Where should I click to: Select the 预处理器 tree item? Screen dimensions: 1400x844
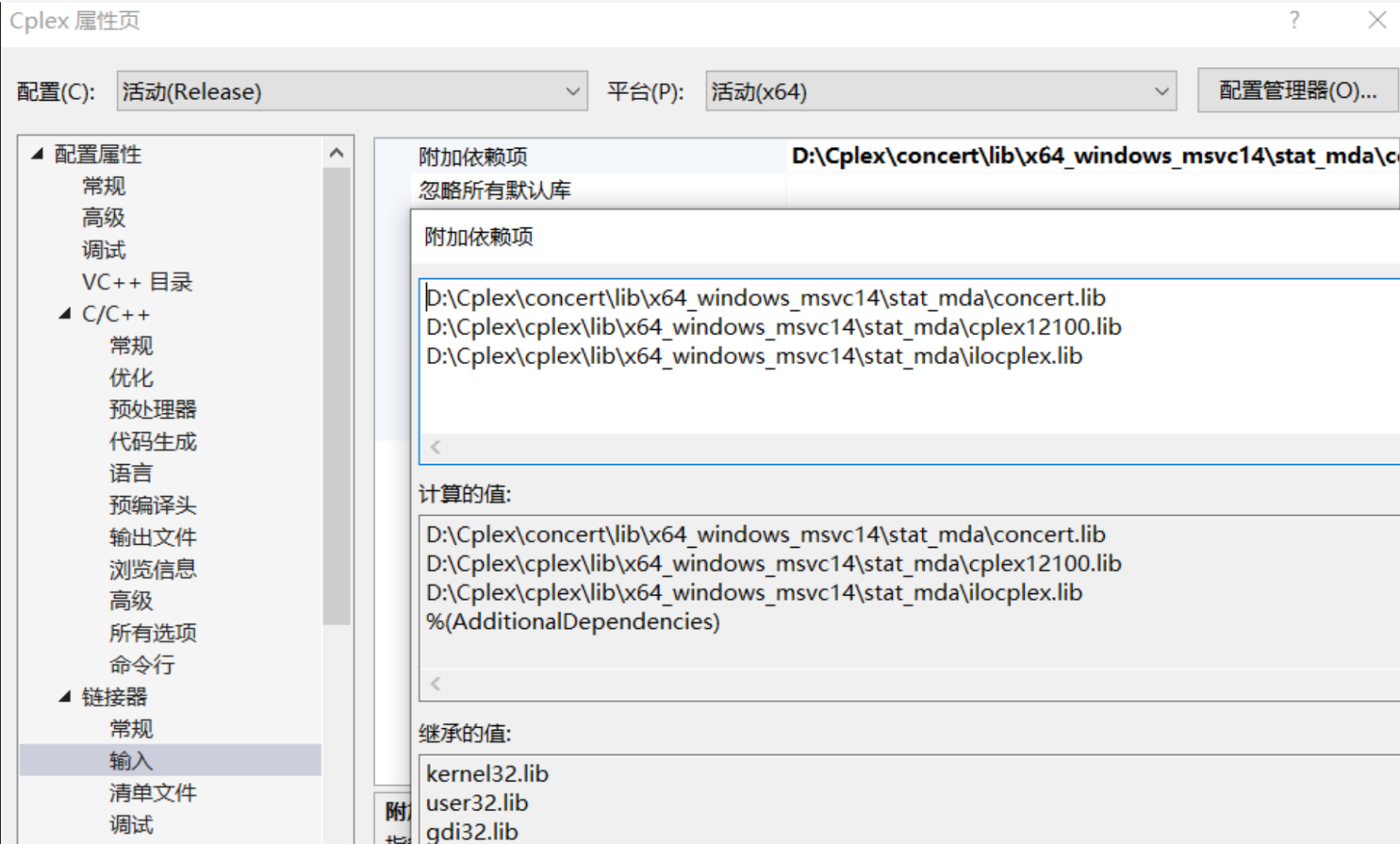pyautogui.click(x=153, y=409)
